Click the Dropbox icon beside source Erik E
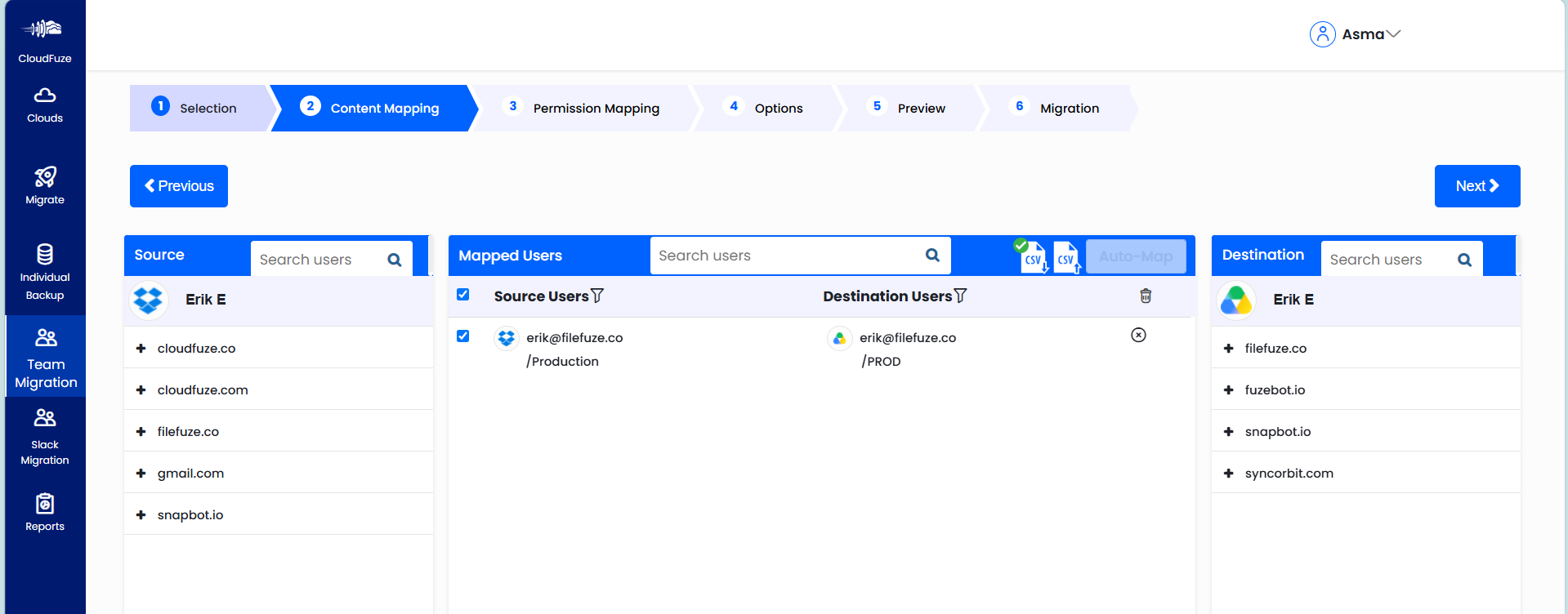Screen dimensions: 1568x614 coord(148,300)
